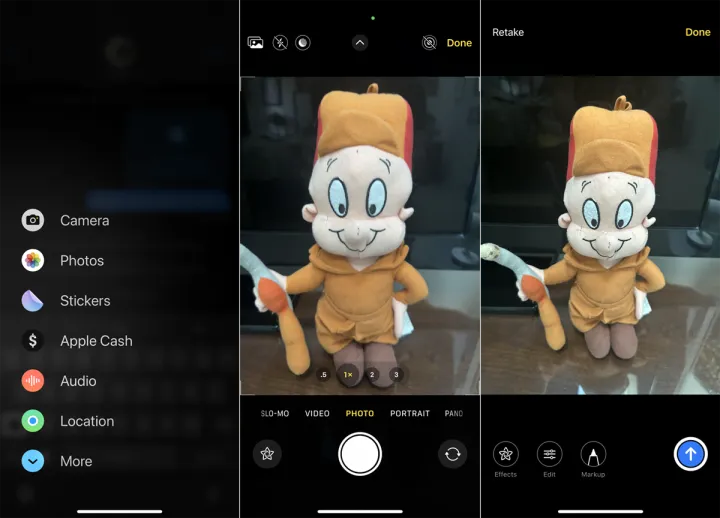Expand the More options chevron

pyautogui.click(x=33, y=461)
